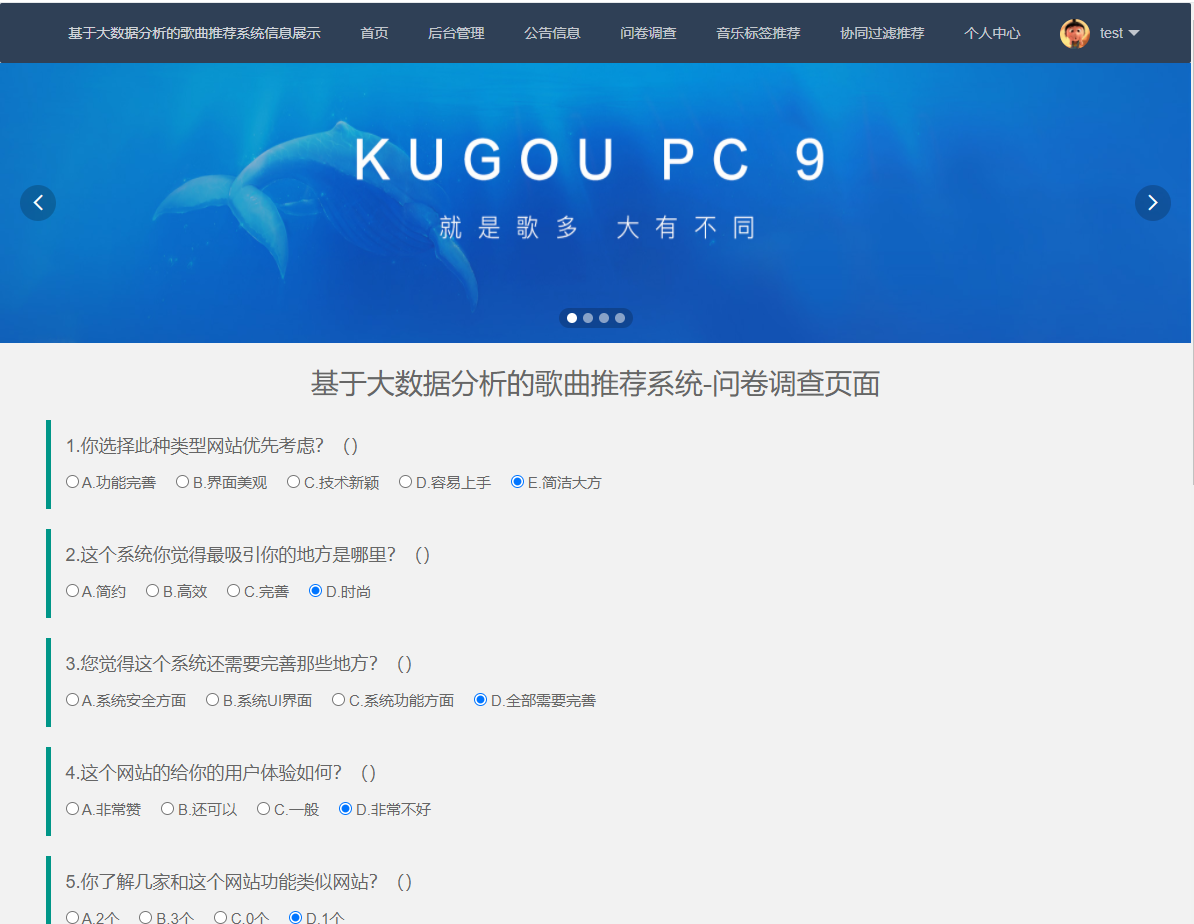The image size is (1194, 924).
Task: Click the next slide arrow on banner
Action: pos(1153,203)
